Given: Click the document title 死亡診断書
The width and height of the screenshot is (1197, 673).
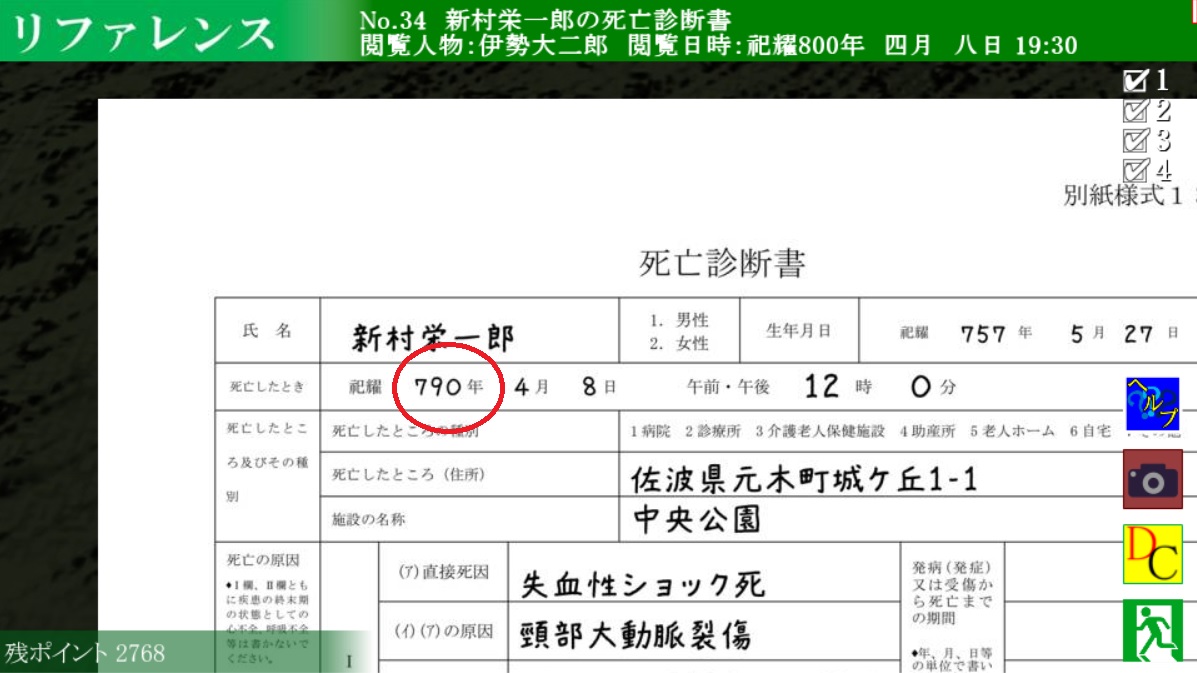Looking at the screenshot, I should point(722,263).
